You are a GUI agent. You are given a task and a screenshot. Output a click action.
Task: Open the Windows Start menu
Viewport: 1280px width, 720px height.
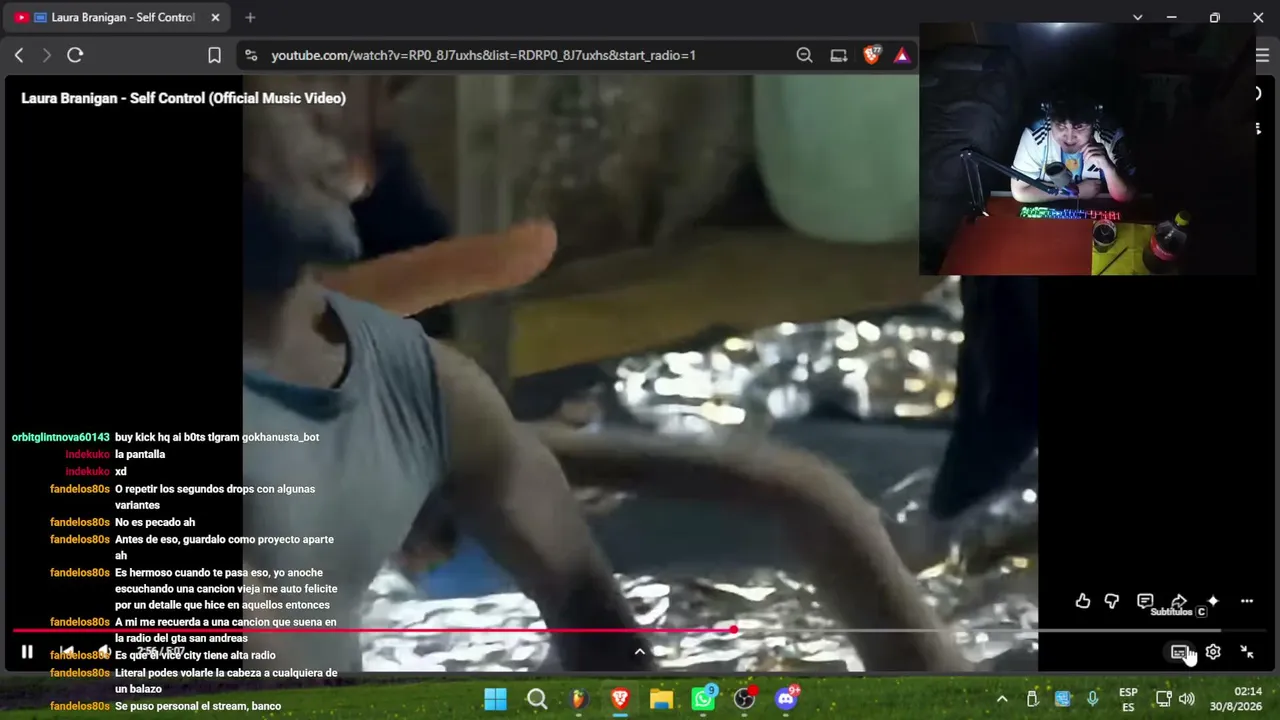[495, 699]
